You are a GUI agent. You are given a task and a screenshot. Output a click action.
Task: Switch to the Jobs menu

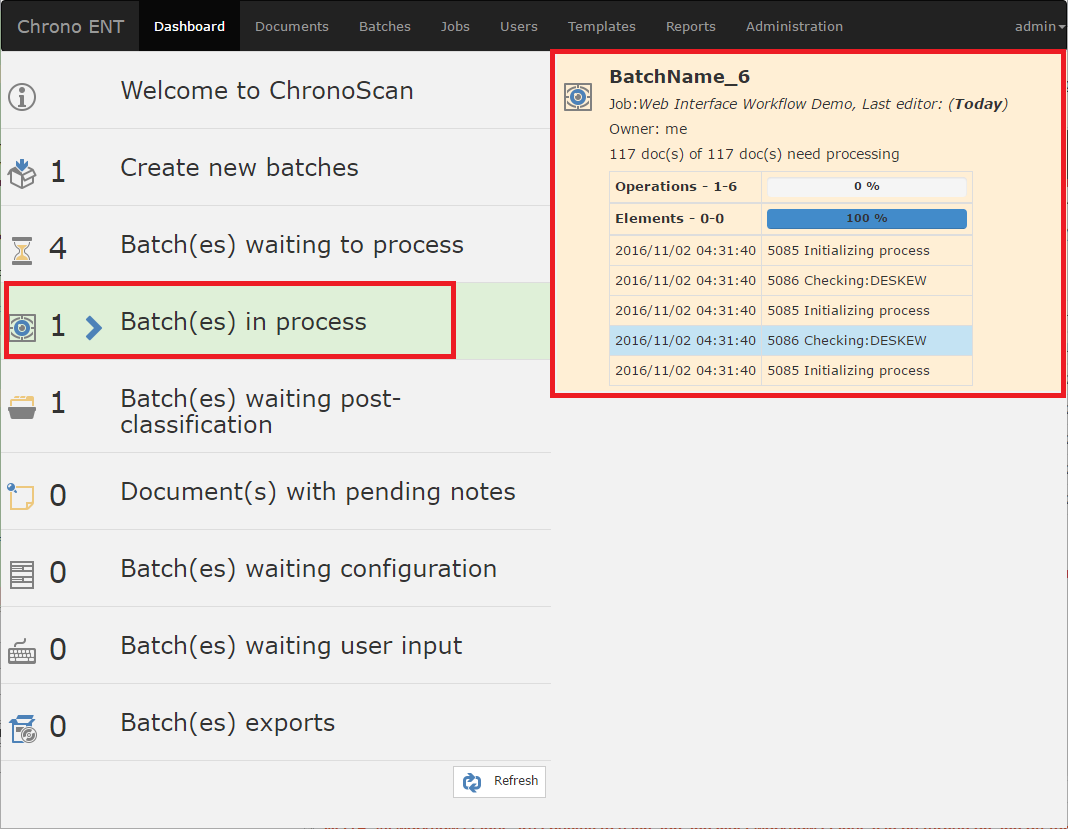[455, 27]
